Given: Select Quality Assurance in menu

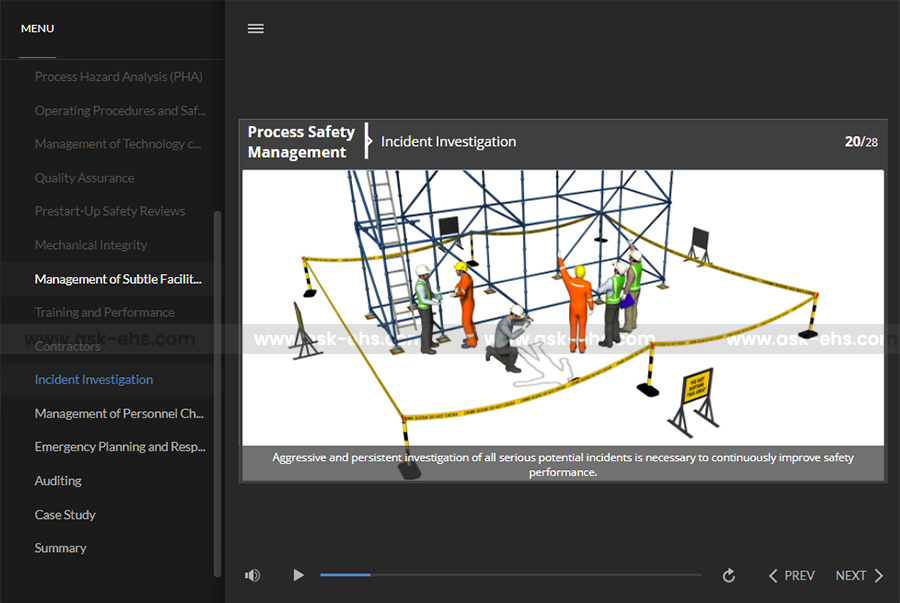Looking at the screenshot, I should (84, 178).
